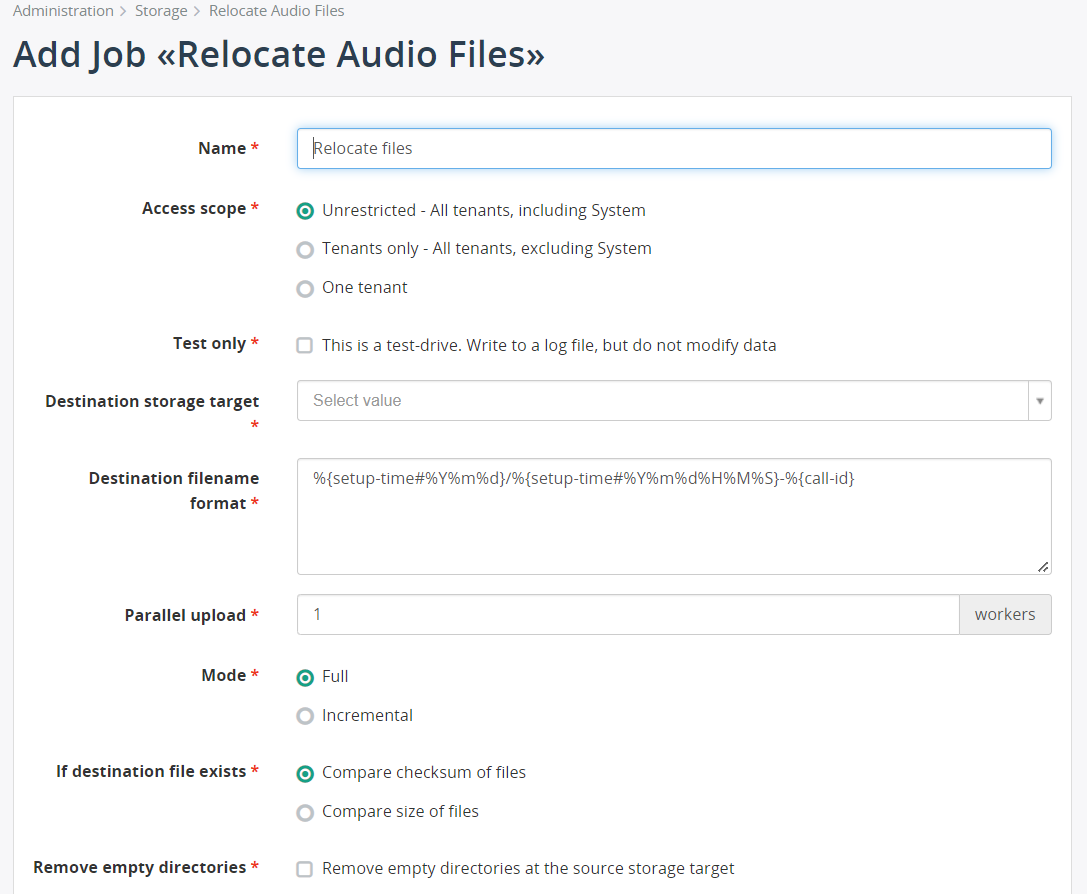Click the textarea resize handle icon
This screenshot has height=894, width=1087.
pos(1043,567)
